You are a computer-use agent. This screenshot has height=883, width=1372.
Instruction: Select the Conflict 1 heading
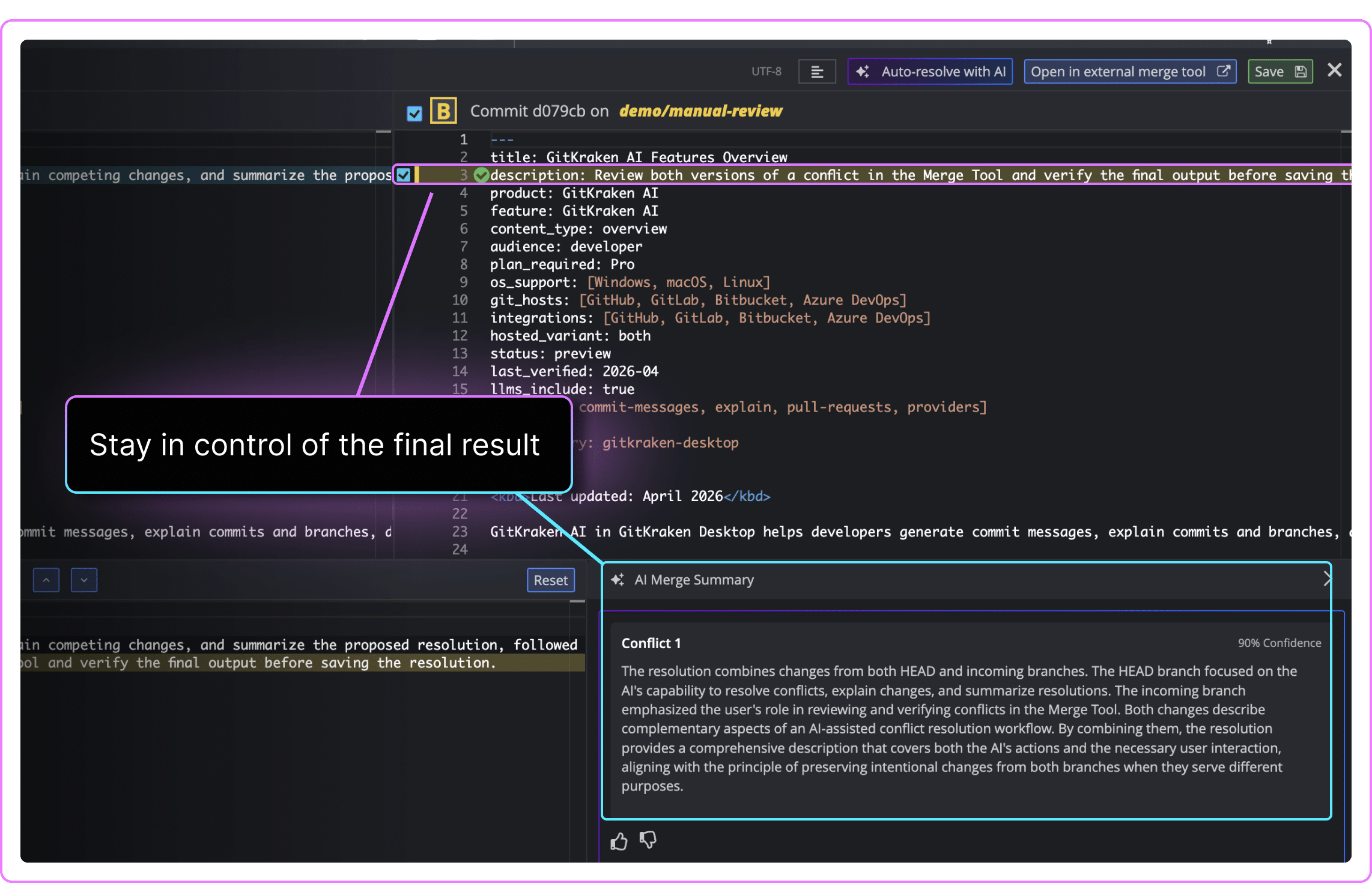[651, 643]
